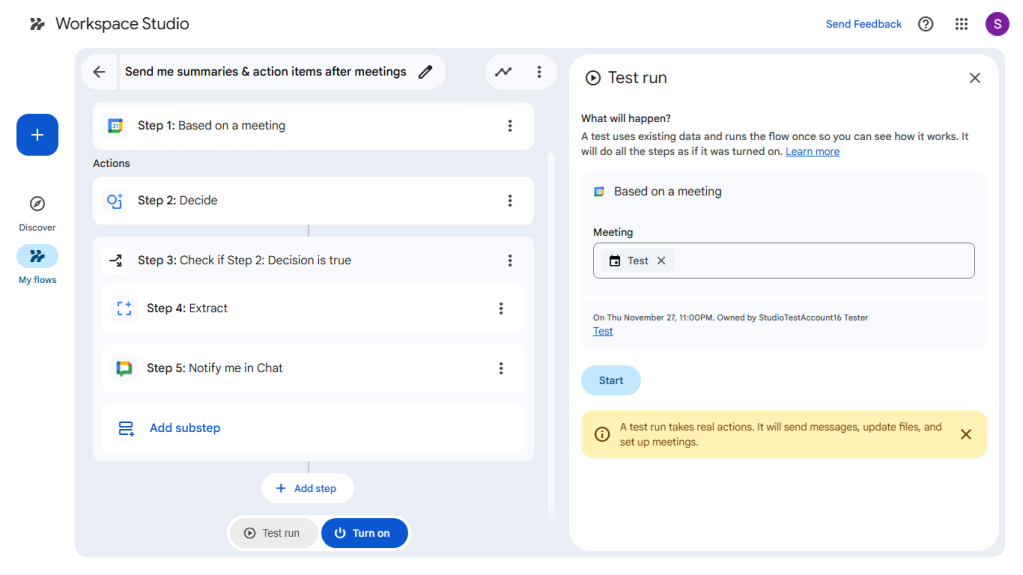Select Step 1: Based on a meeting

313,126
